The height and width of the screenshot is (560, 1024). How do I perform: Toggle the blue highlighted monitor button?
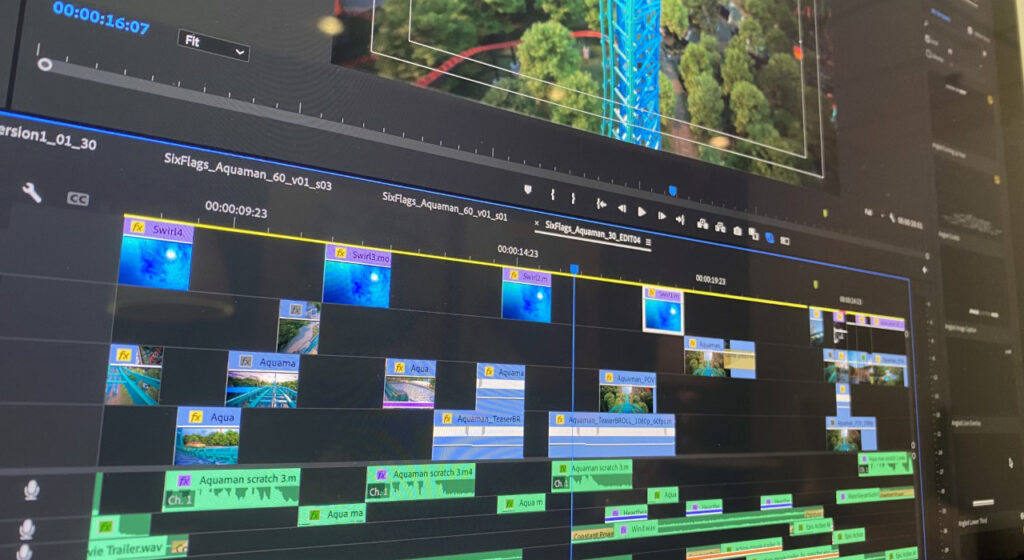769,238
